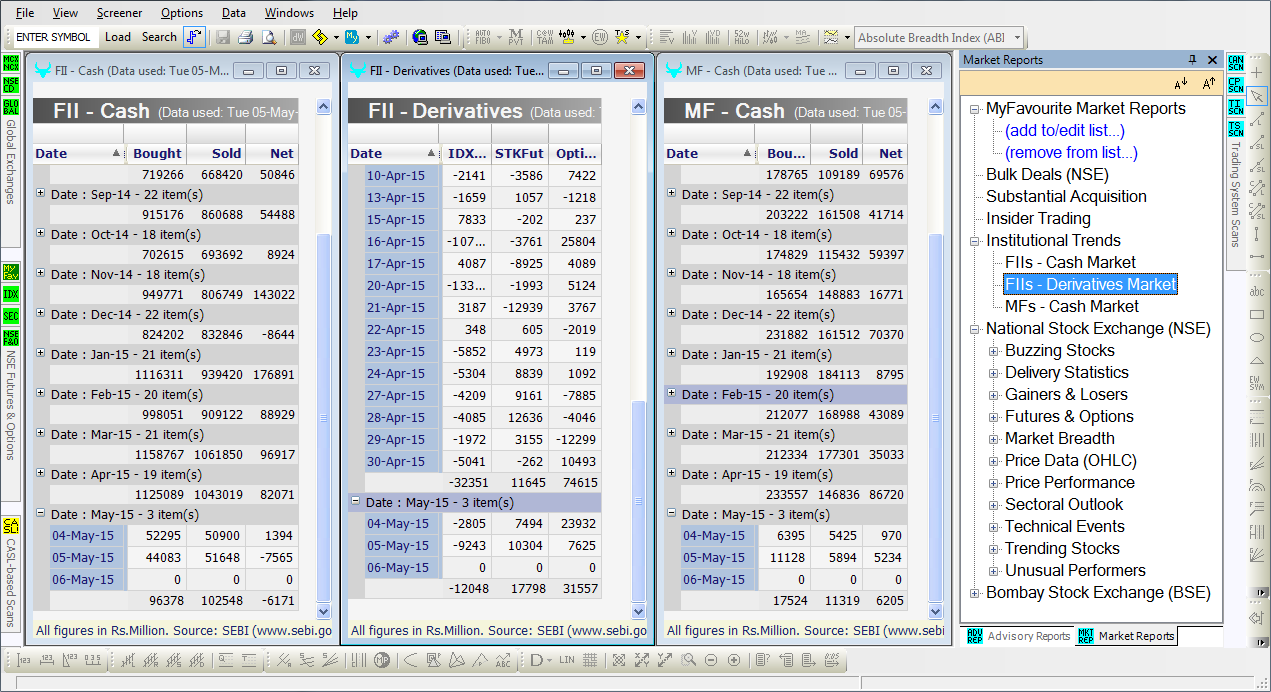Expand the Futures & Options tree node
Viewport: 1271px width, 692px height.
pos(994,417)
